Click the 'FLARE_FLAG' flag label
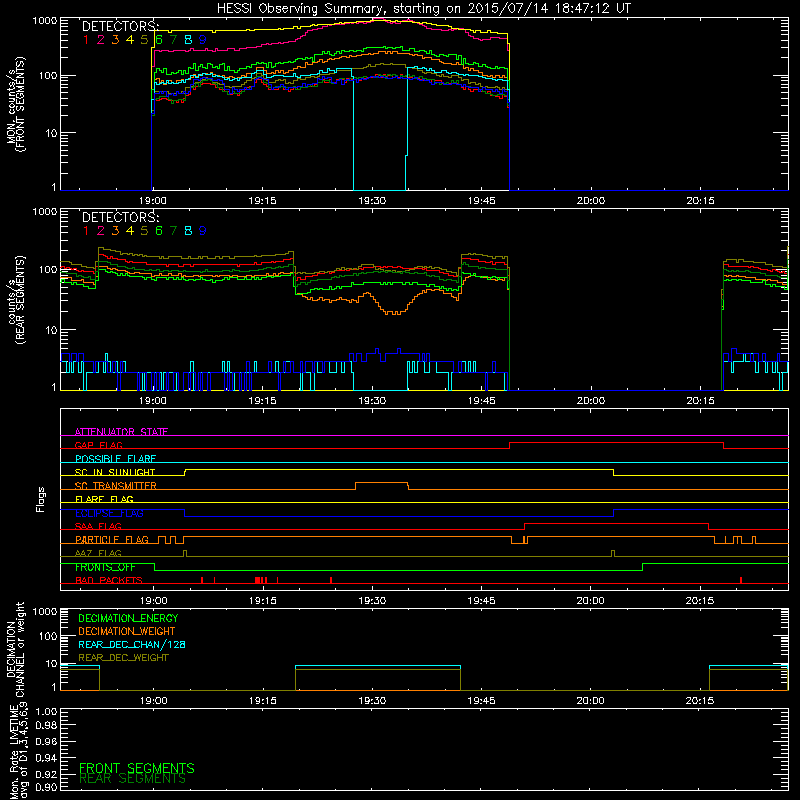 (104, 499)
